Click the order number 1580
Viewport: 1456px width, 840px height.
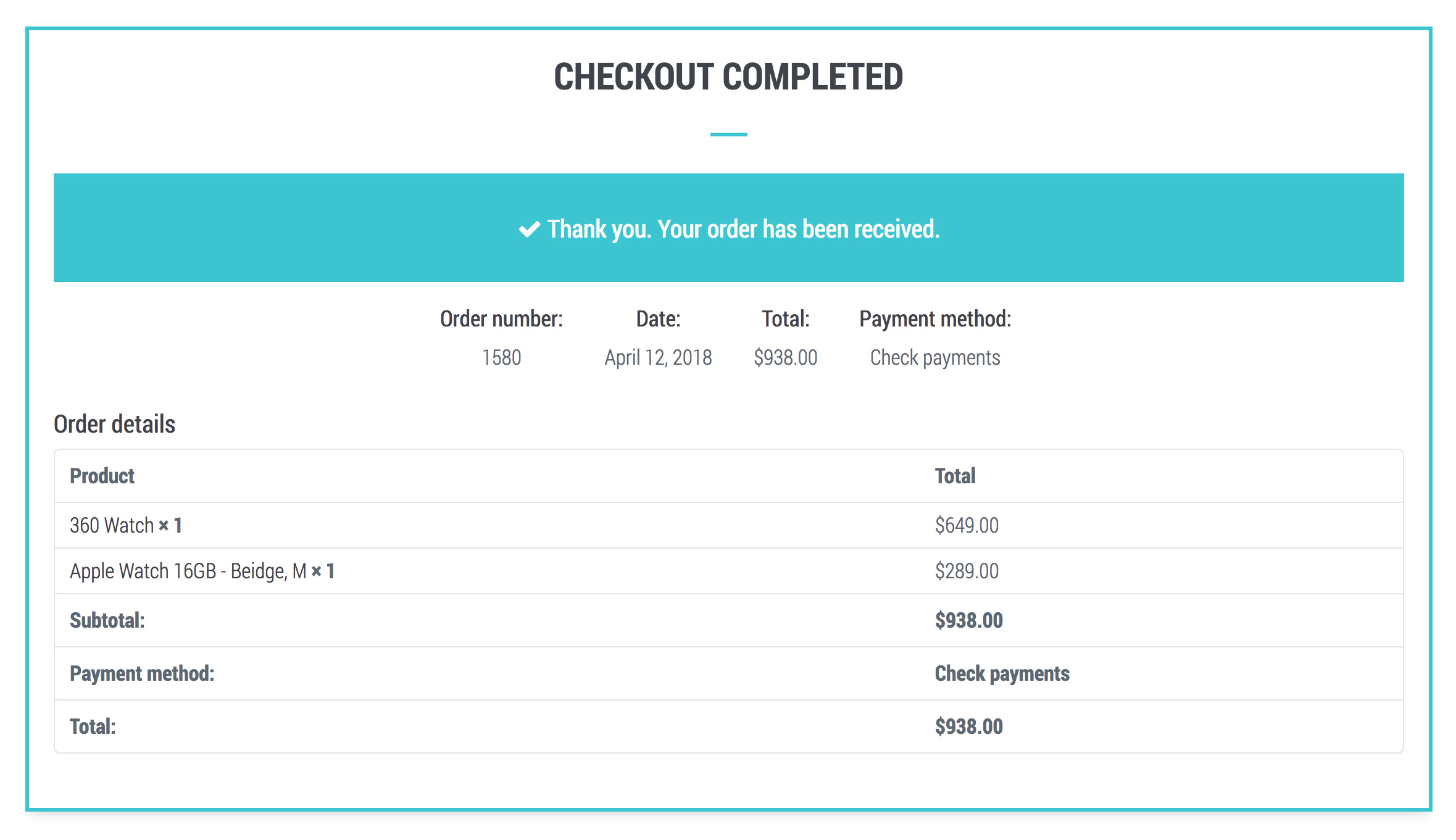(x=501, y=357)
